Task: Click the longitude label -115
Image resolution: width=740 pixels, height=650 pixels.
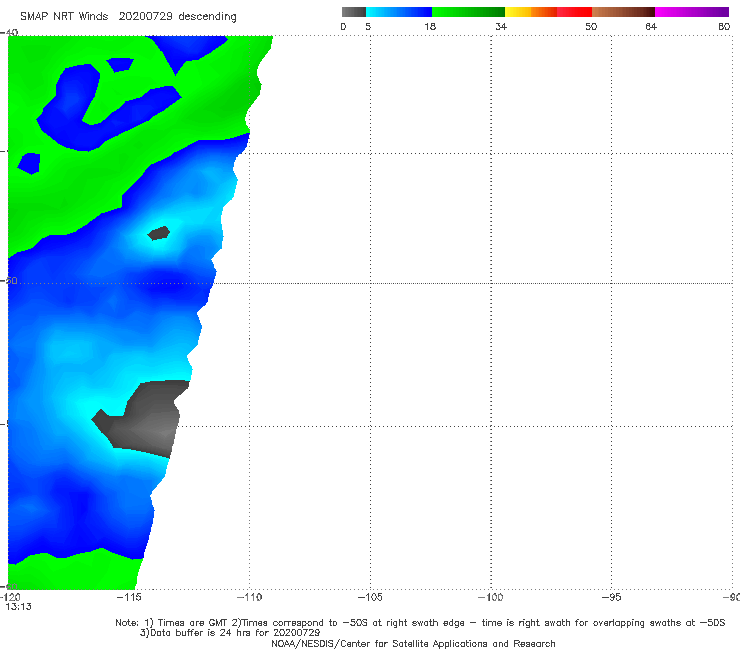Action: click(129, 597)
